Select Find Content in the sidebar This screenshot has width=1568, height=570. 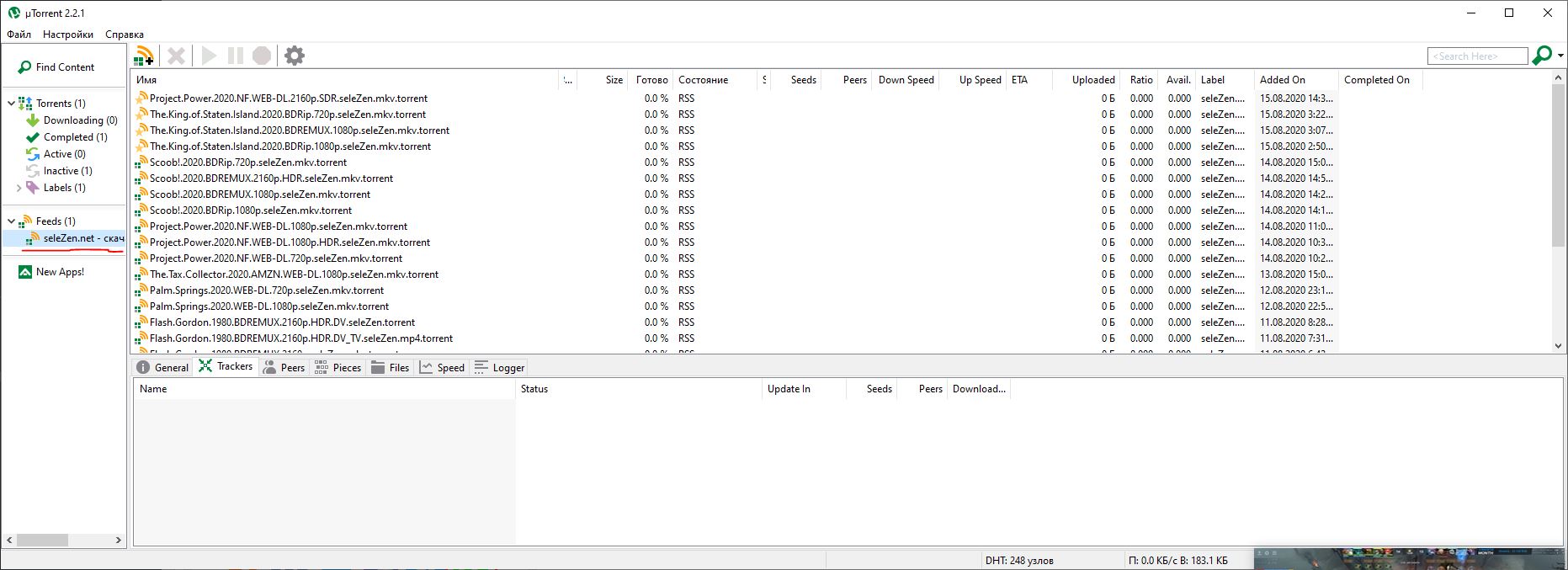point(65,67)
